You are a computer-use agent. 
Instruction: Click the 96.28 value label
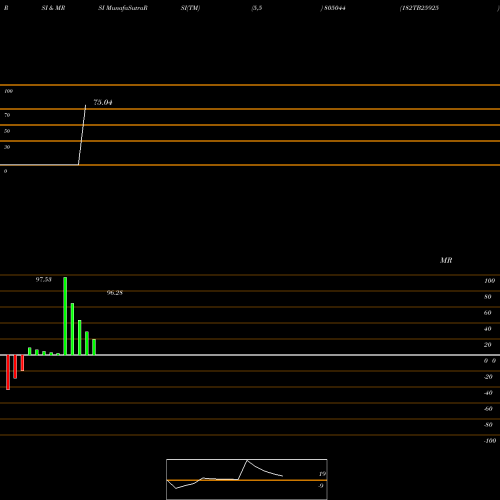[115, 293]
